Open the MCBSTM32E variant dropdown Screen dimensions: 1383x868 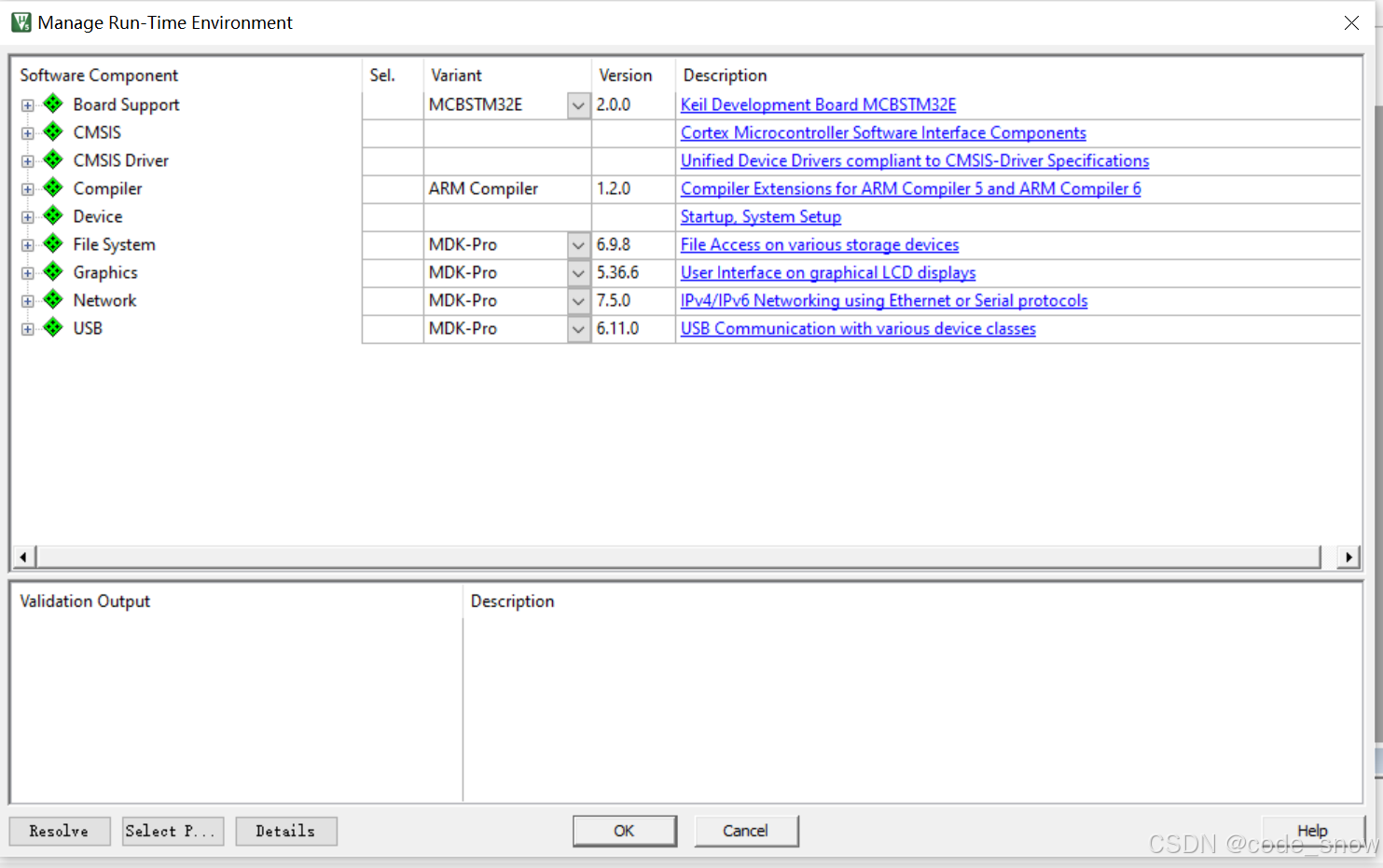pos(578,105)
